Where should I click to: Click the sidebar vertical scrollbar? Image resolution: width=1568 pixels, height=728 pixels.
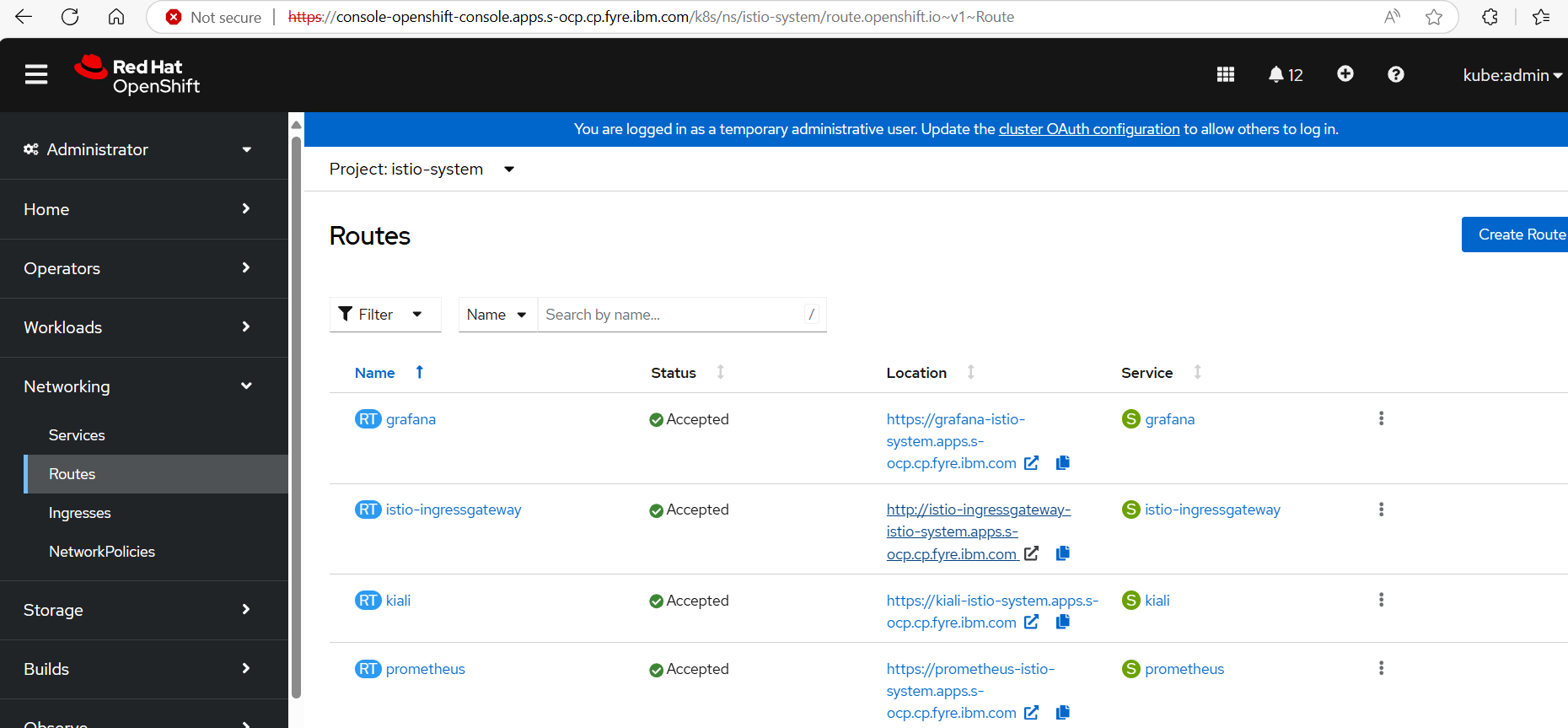[296, 418]
